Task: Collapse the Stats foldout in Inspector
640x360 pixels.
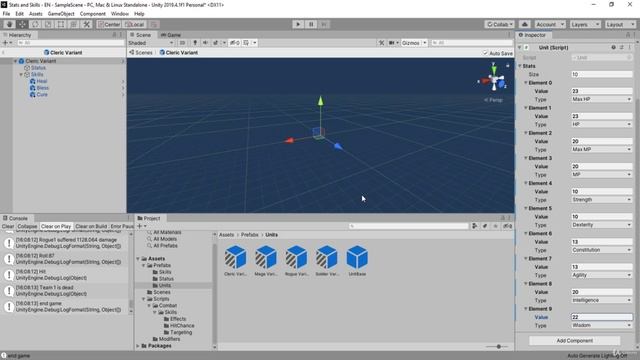Action: pos(520,66)
